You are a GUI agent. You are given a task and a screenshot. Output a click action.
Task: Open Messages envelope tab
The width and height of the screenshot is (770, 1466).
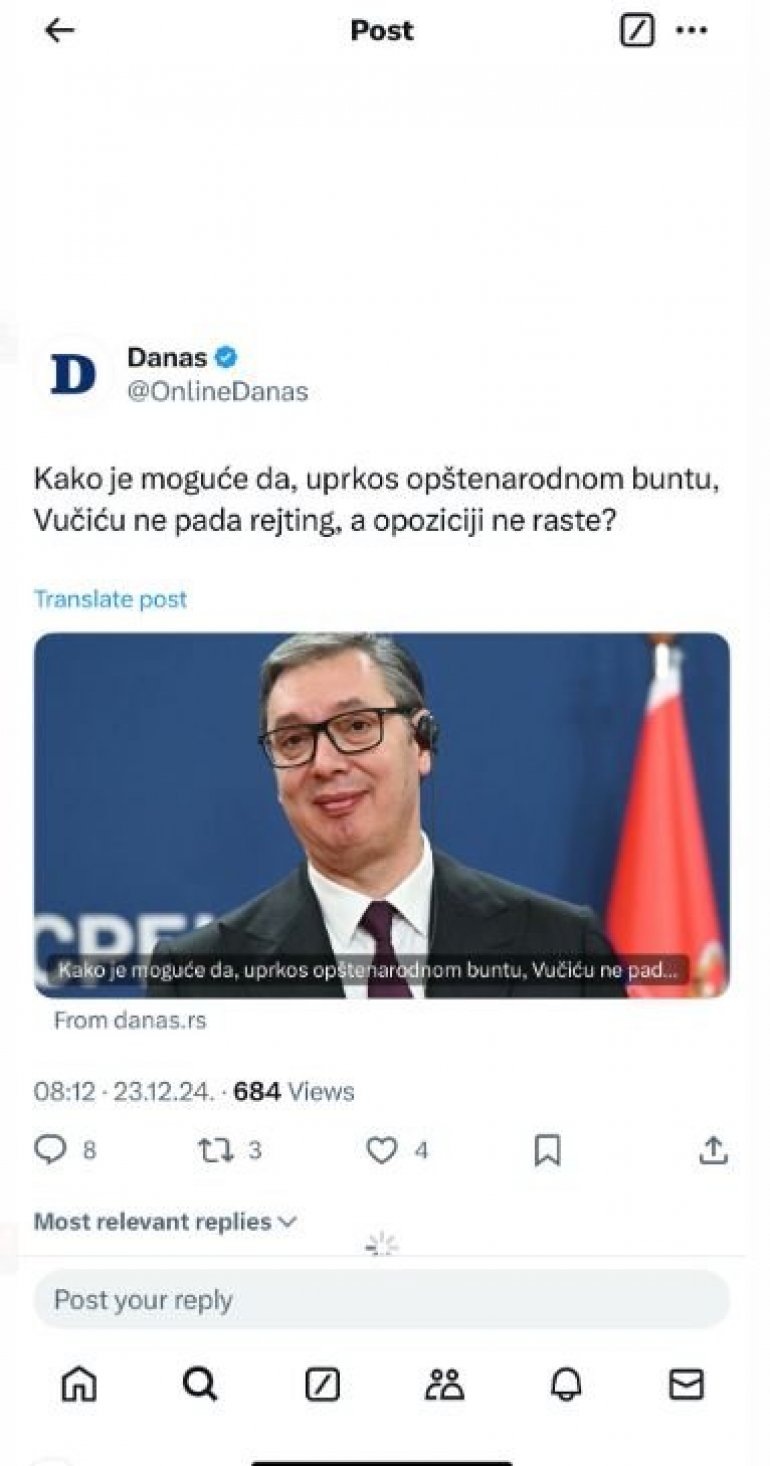686,1385
